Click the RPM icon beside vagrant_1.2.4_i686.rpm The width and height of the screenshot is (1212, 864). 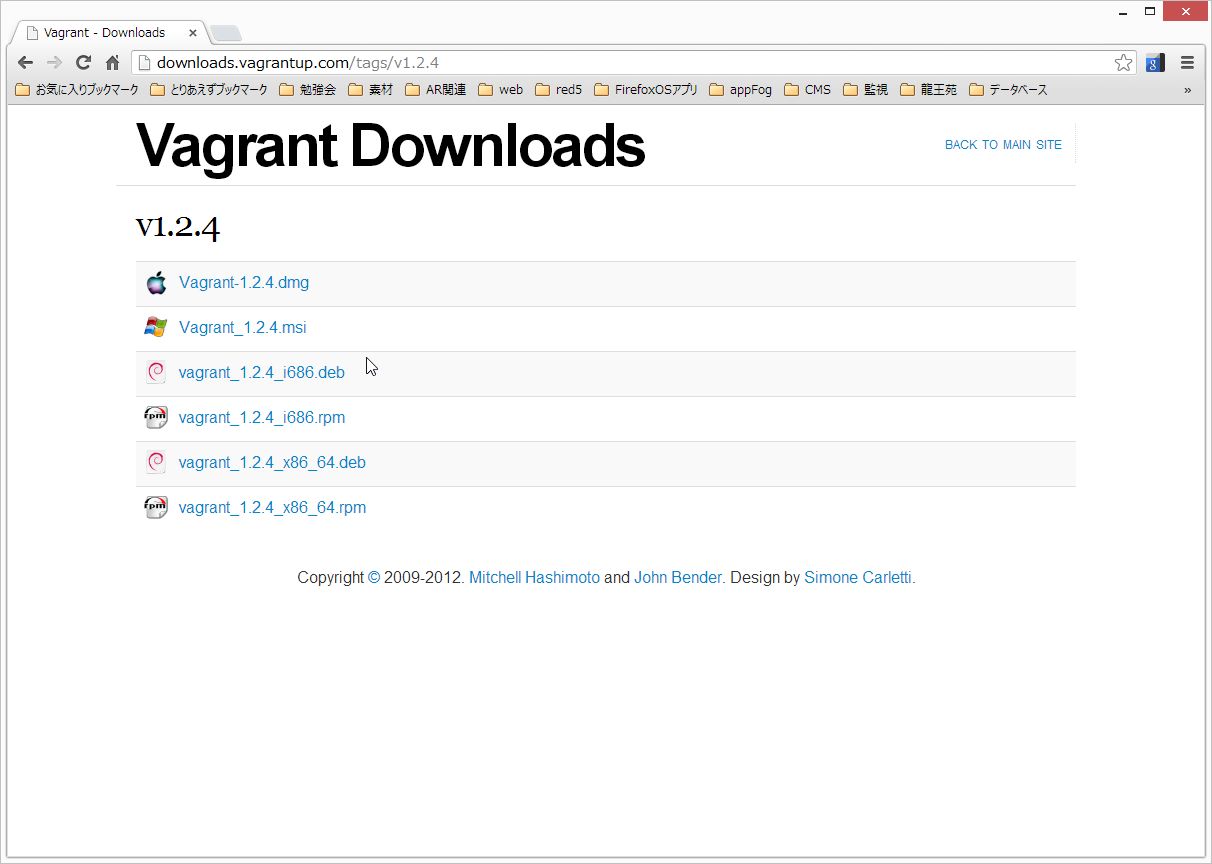tap(156, 418)
